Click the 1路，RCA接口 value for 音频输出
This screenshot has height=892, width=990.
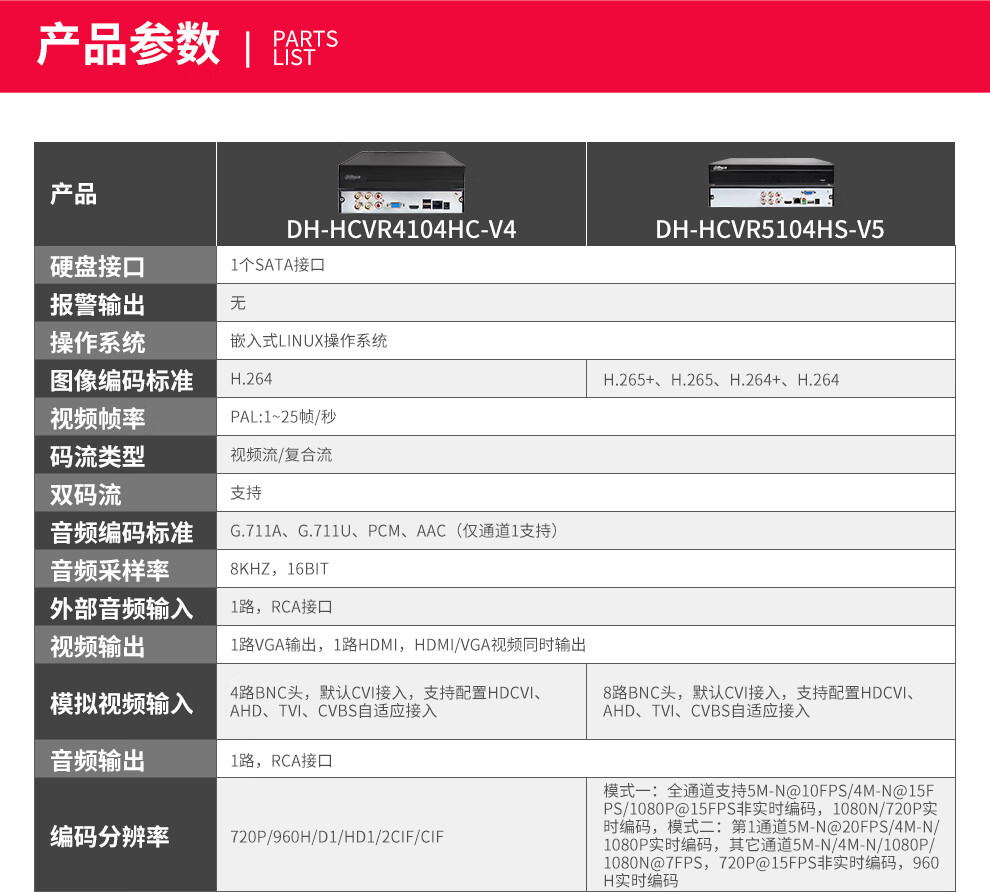281,761
